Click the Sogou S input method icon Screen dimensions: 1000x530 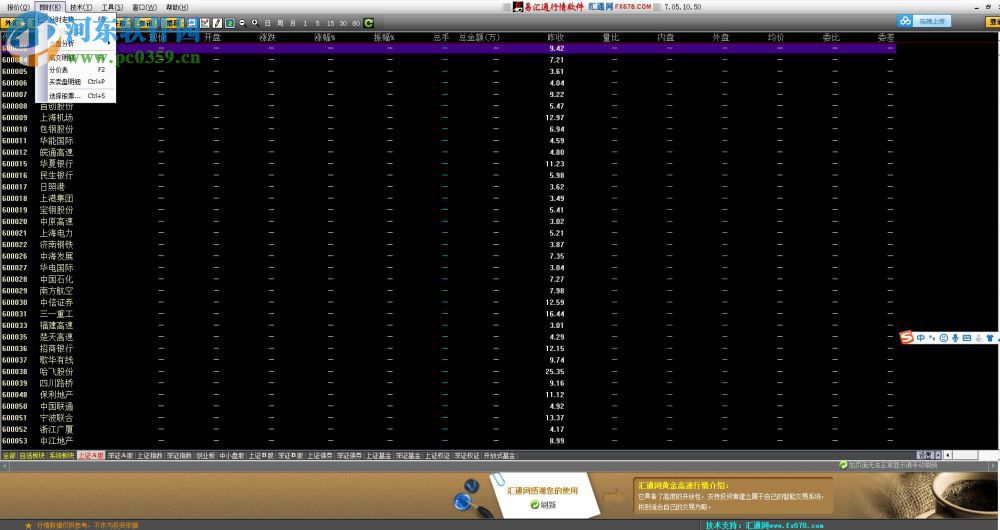tap(906, 337)
